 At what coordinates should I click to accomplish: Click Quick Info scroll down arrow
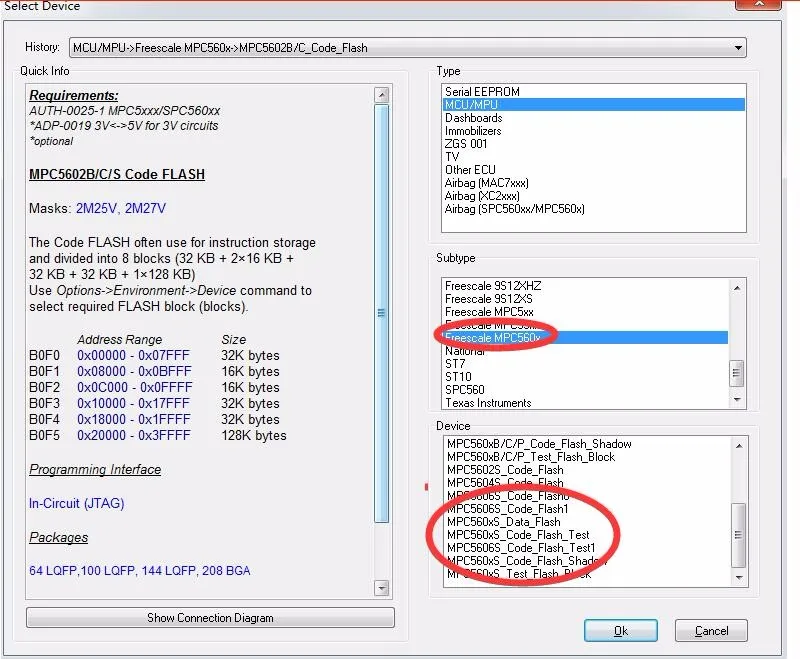coord(381,588)
